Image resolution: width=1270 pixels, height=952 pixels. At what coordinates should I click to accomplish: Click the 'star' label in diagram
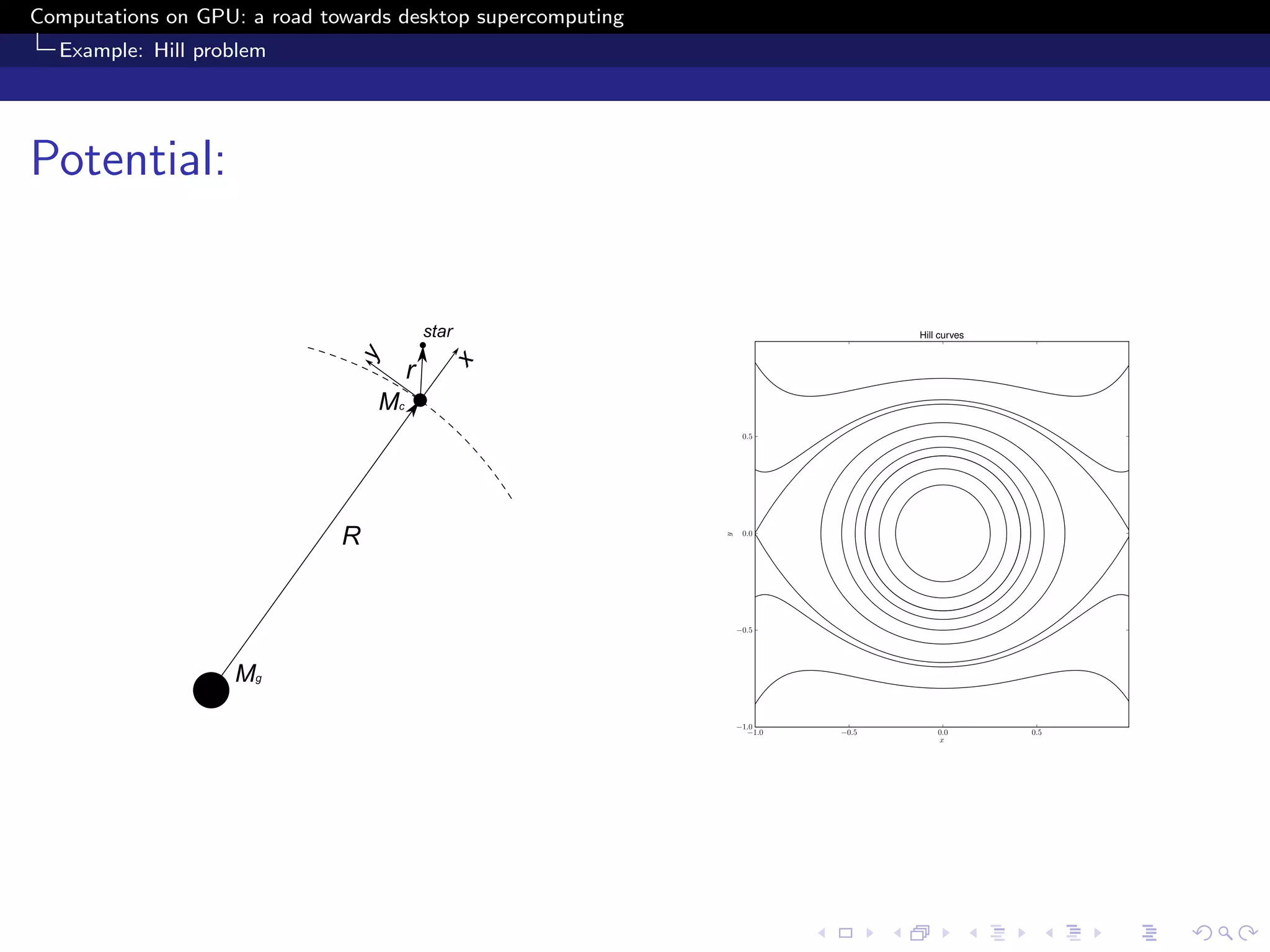[x=438, y=331]
